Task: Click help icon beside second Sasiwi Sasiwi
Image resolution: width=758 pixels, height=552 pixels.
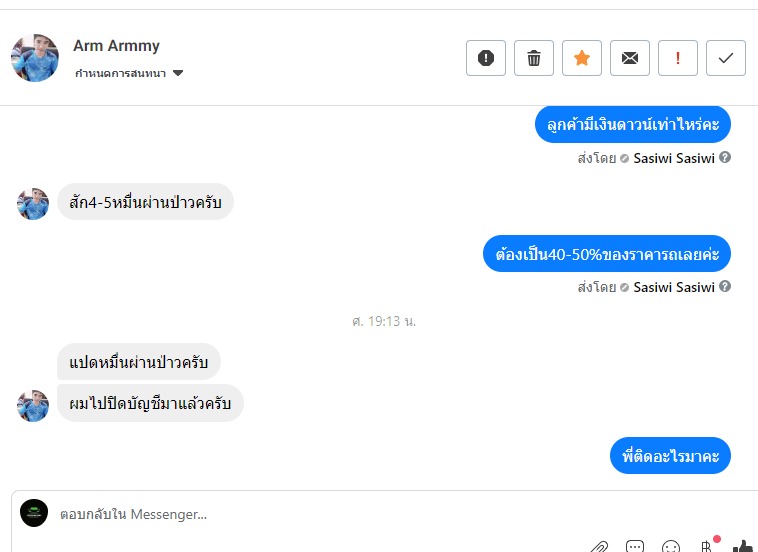Action: (x=725, y=286)
